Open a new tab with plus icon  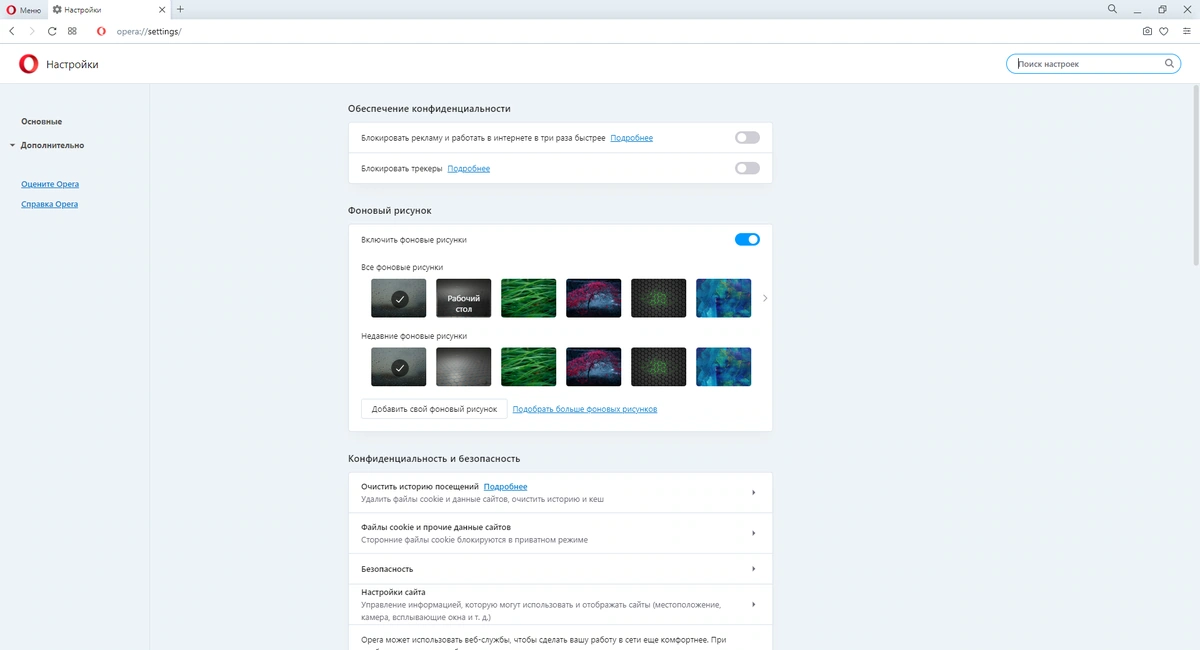click(180, 9)
